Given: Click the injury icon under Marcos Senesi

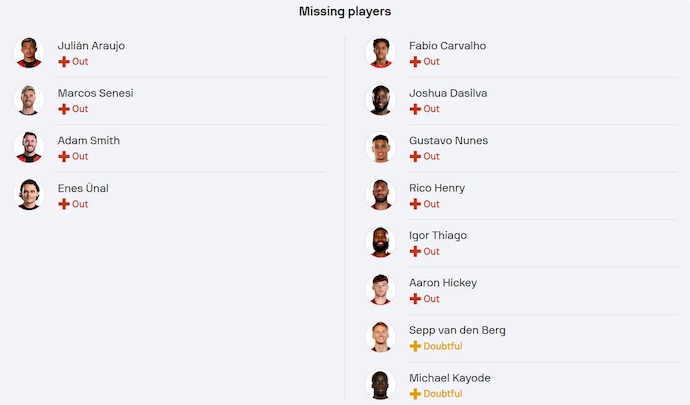Looking at the screenshot, I should coord(64,109).
